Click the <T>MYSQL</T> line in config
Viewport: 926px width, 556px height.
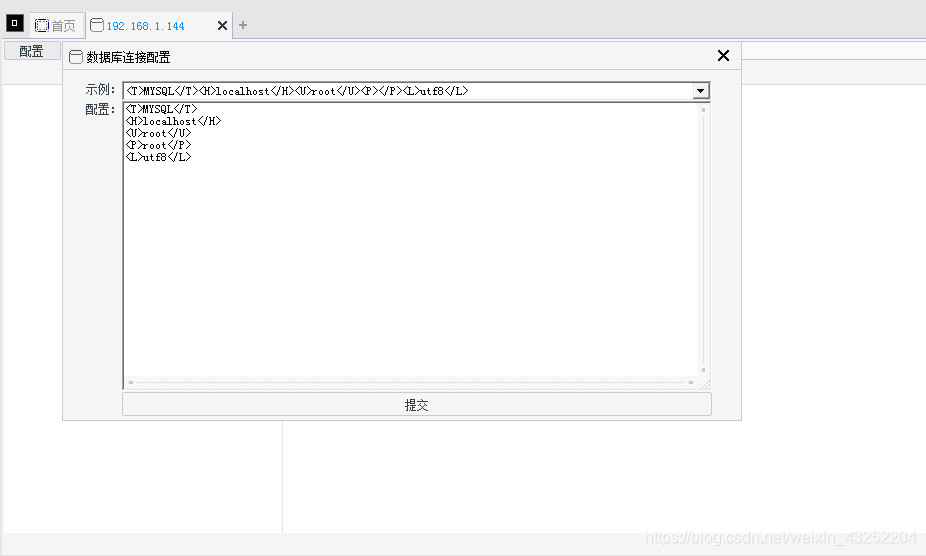161,109
